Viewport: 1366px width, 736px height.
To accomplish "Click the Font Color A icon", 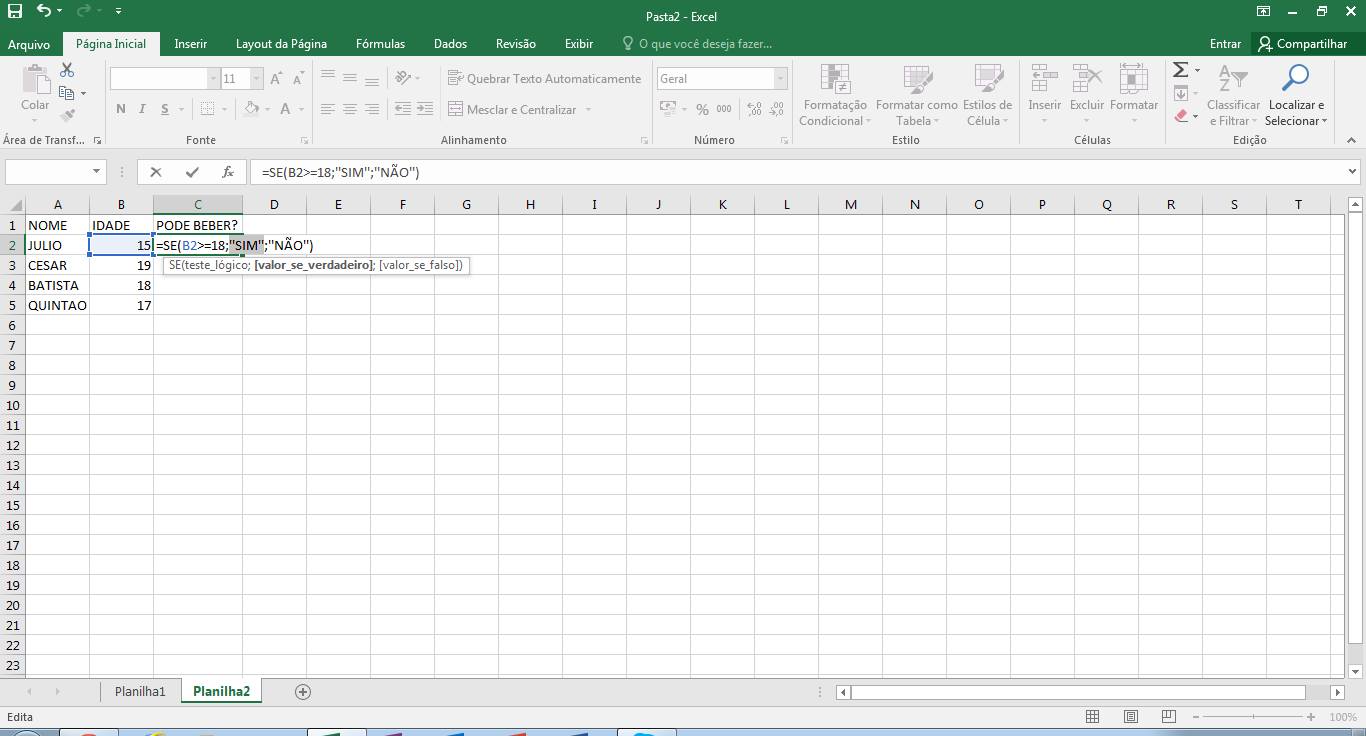I will [x=286, y=109].
